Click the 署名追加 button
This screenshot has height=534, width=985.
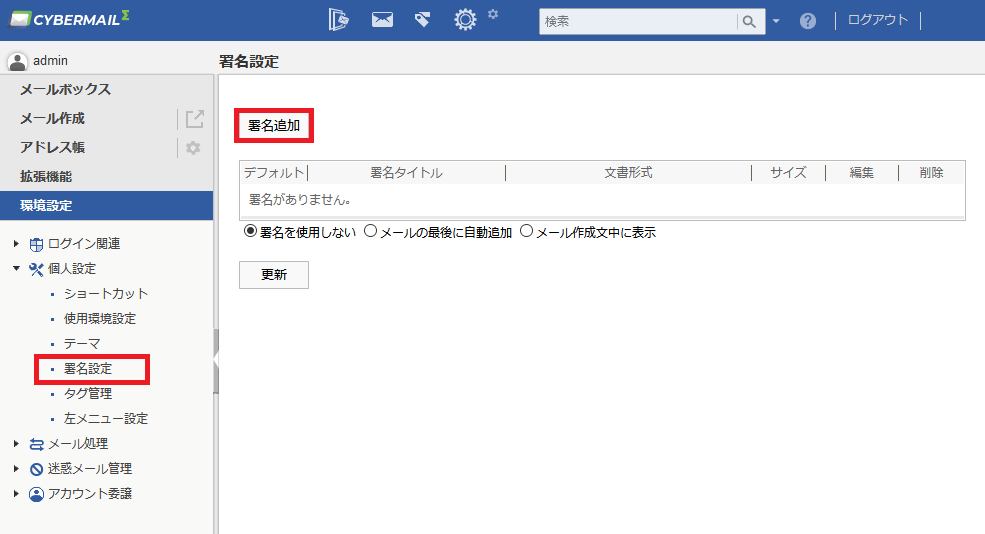[274, 126]
